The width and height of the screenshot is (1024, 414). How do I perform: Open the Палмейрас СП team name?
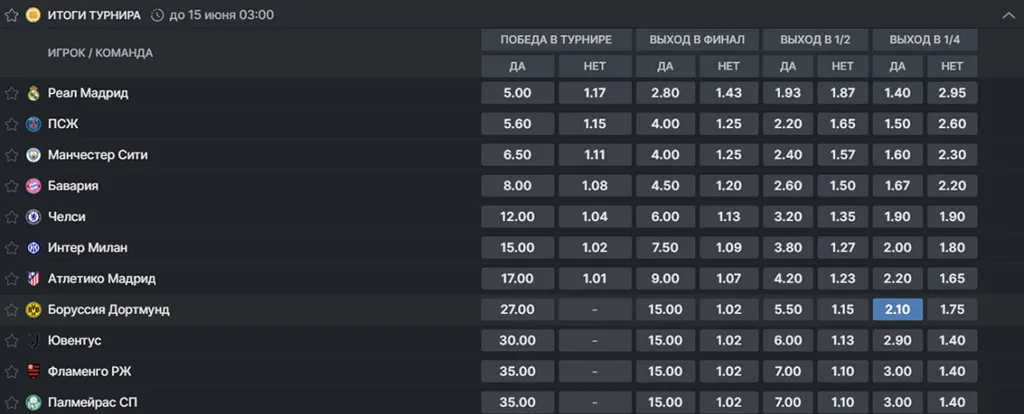pyautogui.click(x=90, y=403)
